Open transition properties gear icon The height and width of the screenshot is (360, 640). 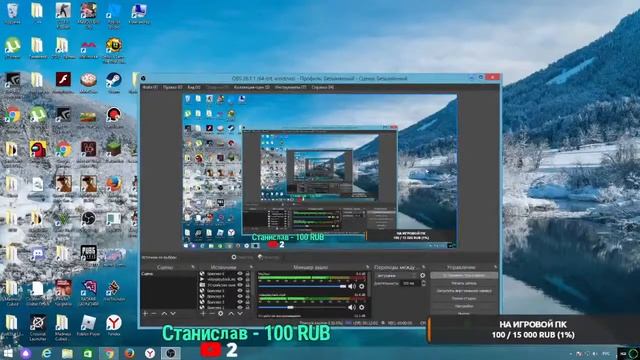click(423, 276)
